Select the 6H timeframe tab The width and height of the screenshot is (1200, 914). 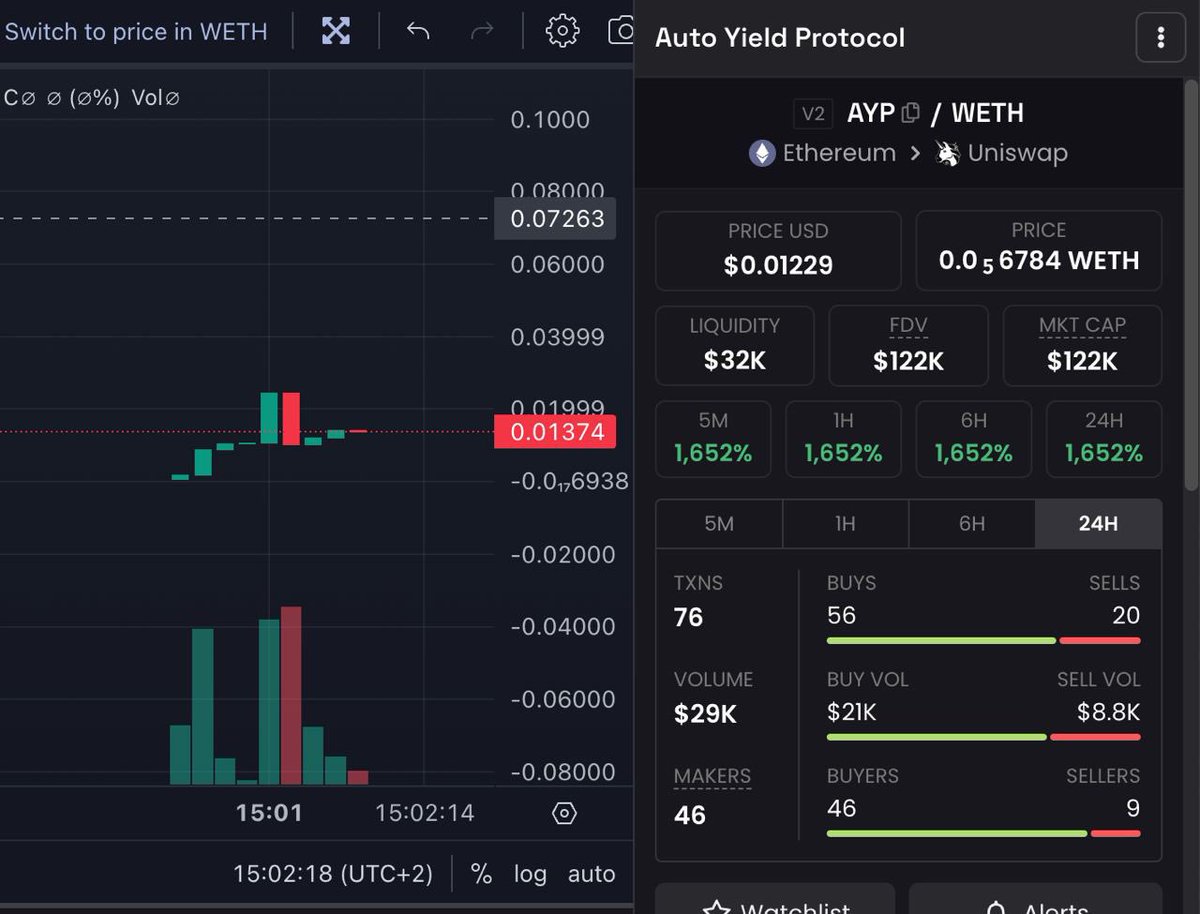[x=971, y=524]
